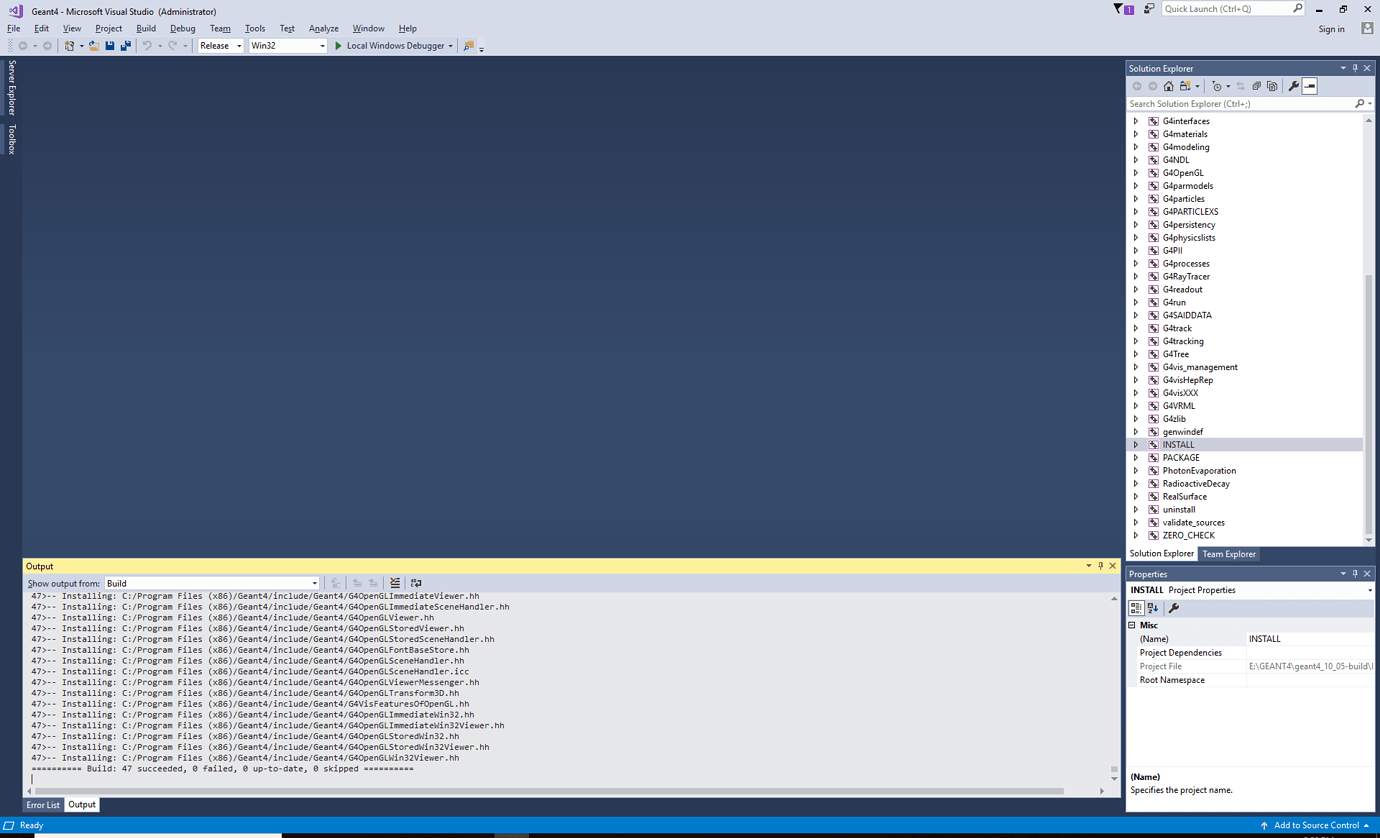Click the Redo toolbar icon

(172, 46)
